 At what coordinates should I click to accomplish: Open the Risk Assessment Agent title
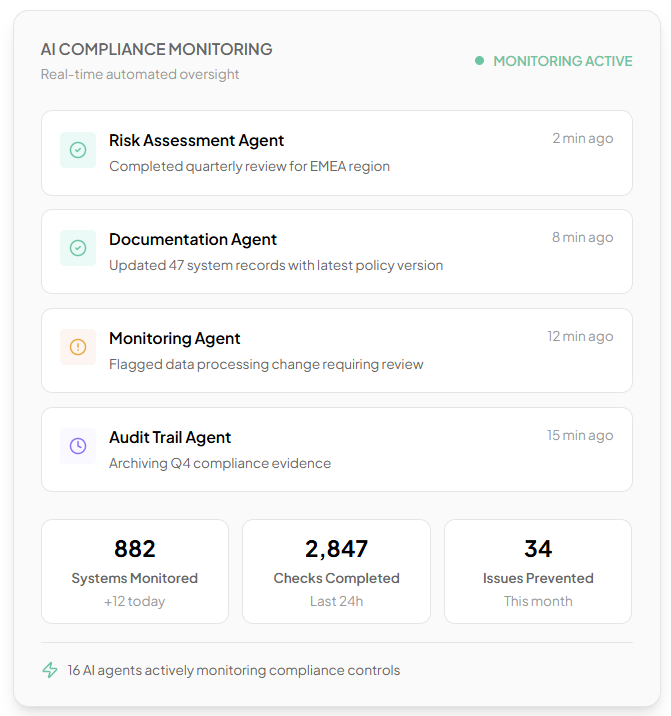coord(196,141)
